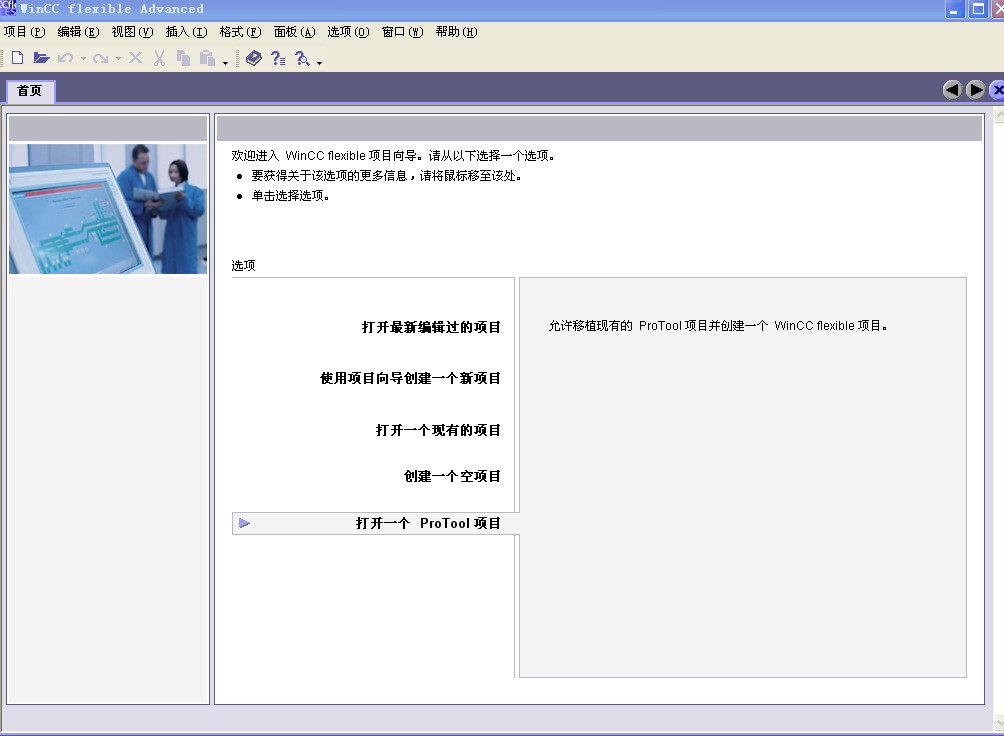Switch to the 首页 tab
The image size is (1004, 736).
(x=30, y=91)
